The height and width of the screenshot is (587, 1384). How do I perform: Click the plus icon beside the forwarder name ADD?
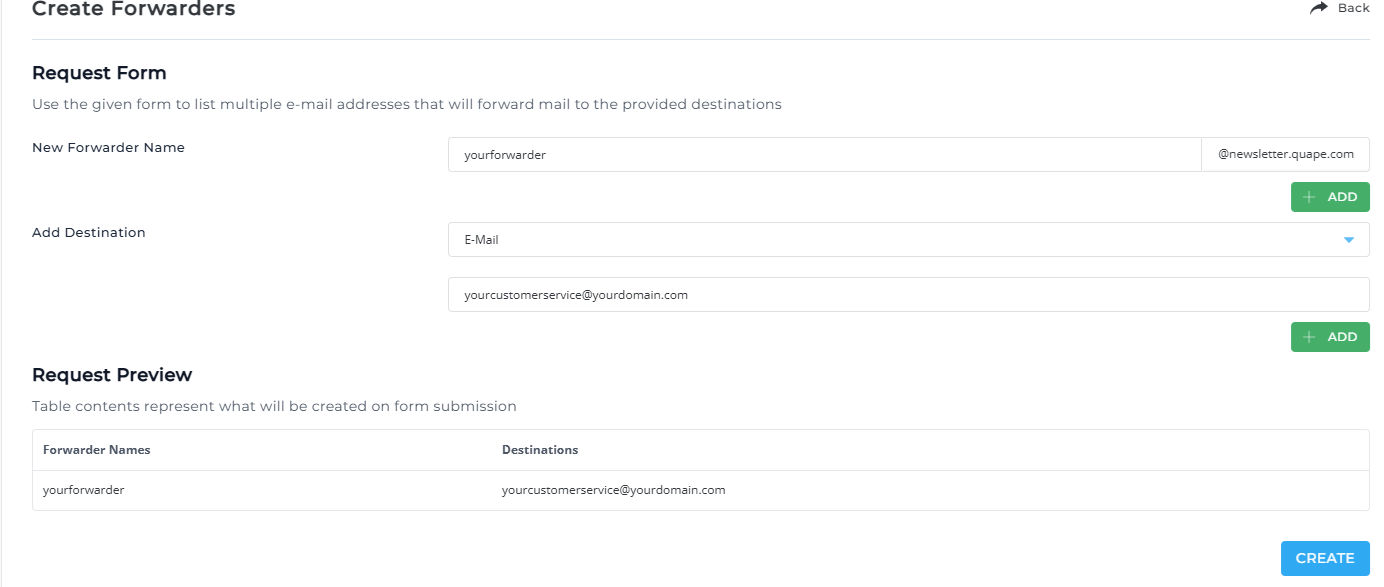[1309, 197]
